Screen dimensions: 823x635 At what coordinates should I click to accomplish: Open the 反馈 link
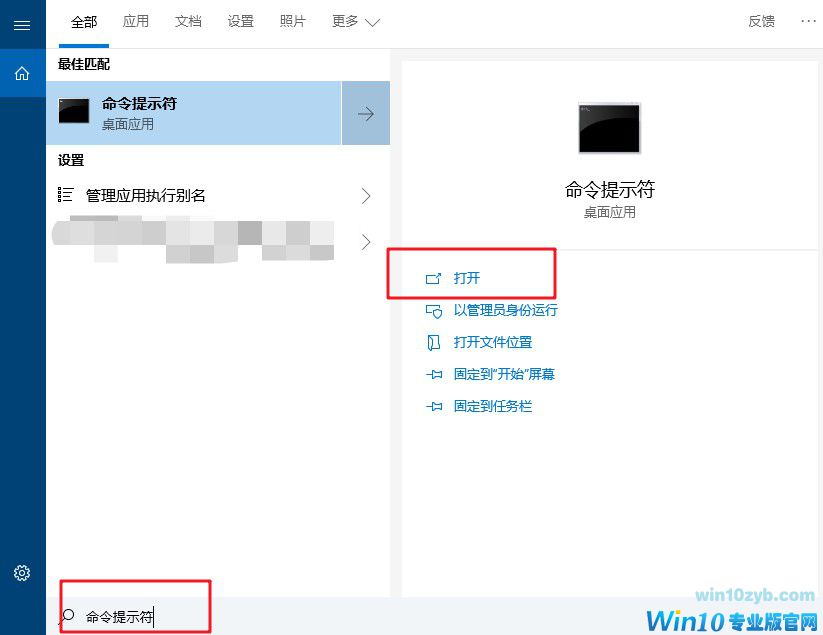[761, 22]
